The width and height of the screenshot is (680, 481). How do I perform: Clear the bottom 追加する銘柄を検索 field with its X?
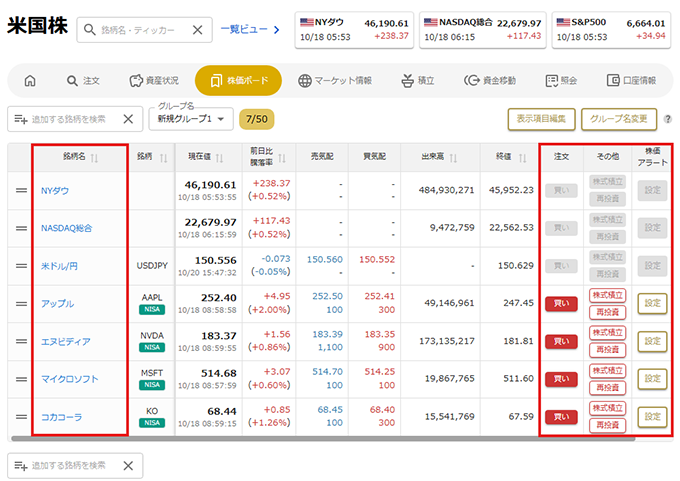(128, 466)
